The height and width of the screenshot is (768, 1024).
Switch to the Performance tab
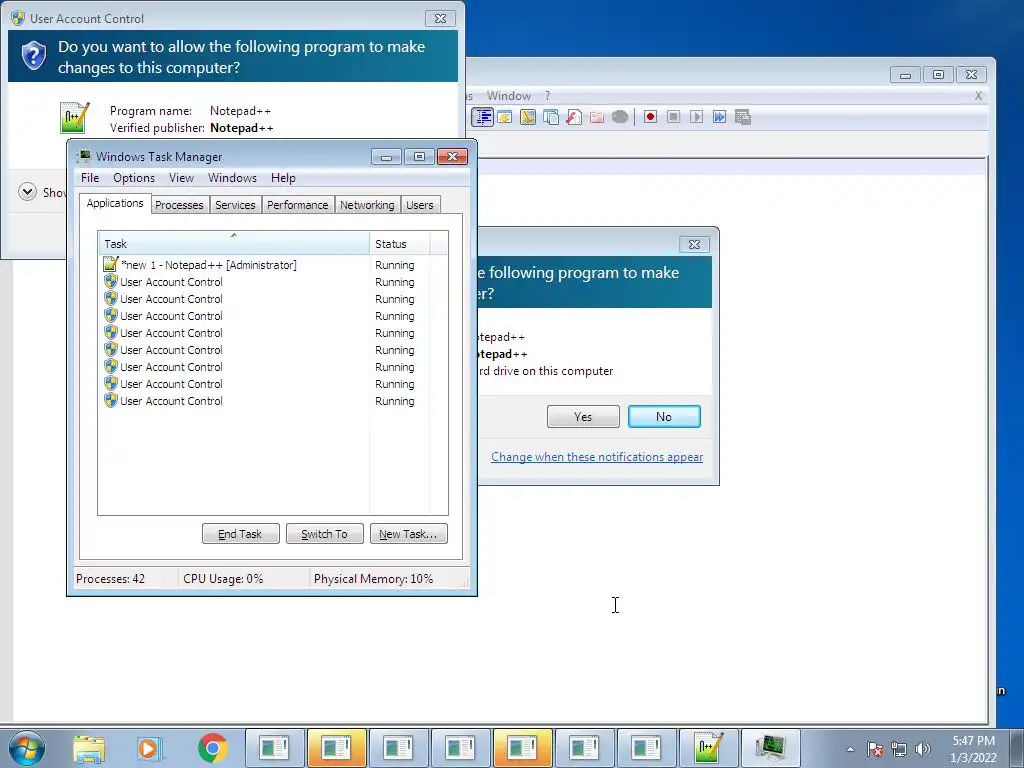click(297, 205)
